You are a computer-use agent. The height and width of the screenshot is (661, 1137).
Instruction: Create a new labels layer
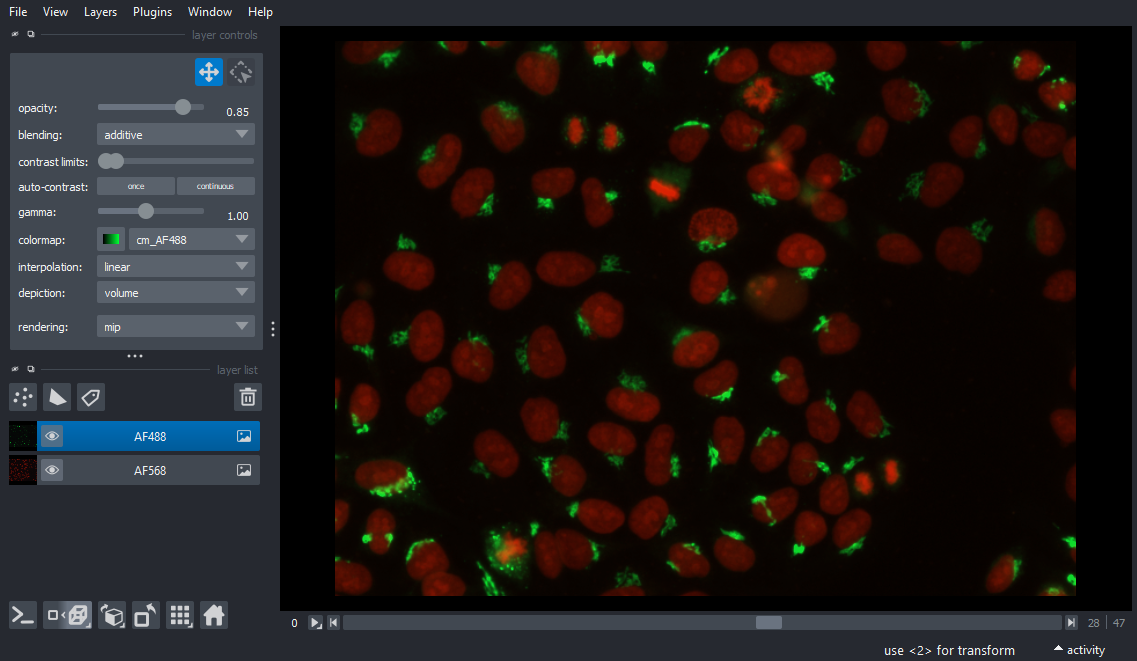(91, 397)
